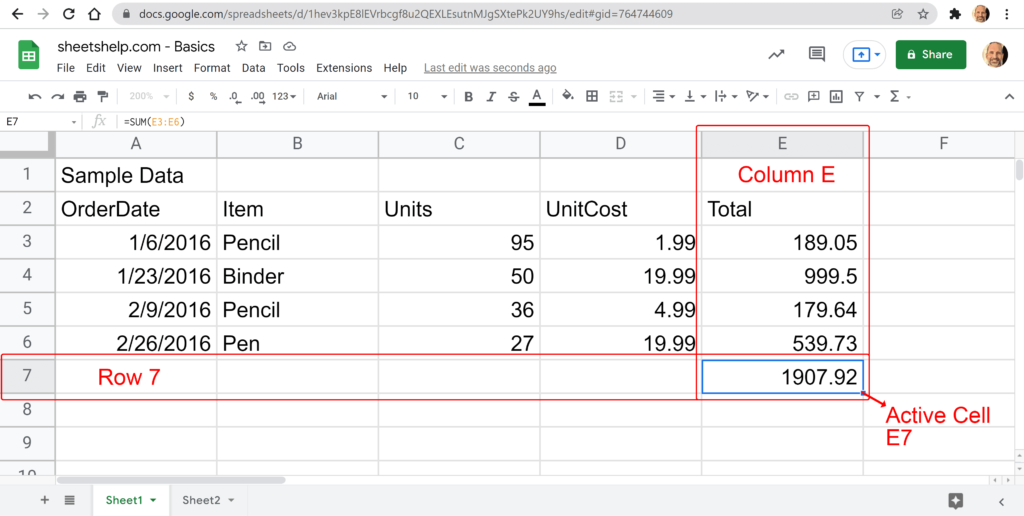Open comment history icon near Share
The image size is (1024, 516).
[x=817, y=55]
